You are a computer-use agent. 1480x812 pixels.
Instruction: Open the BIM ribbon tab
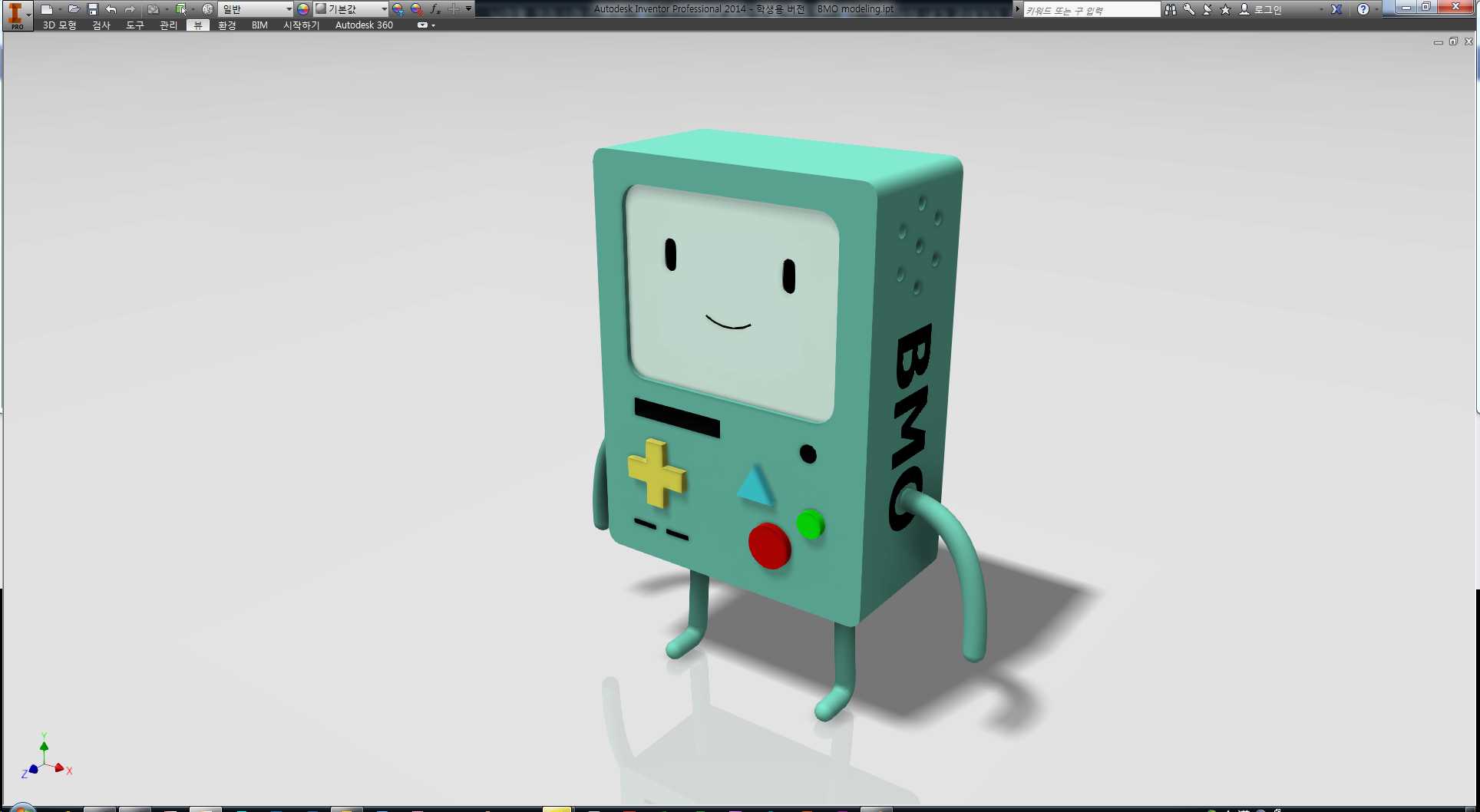point(259,25)
